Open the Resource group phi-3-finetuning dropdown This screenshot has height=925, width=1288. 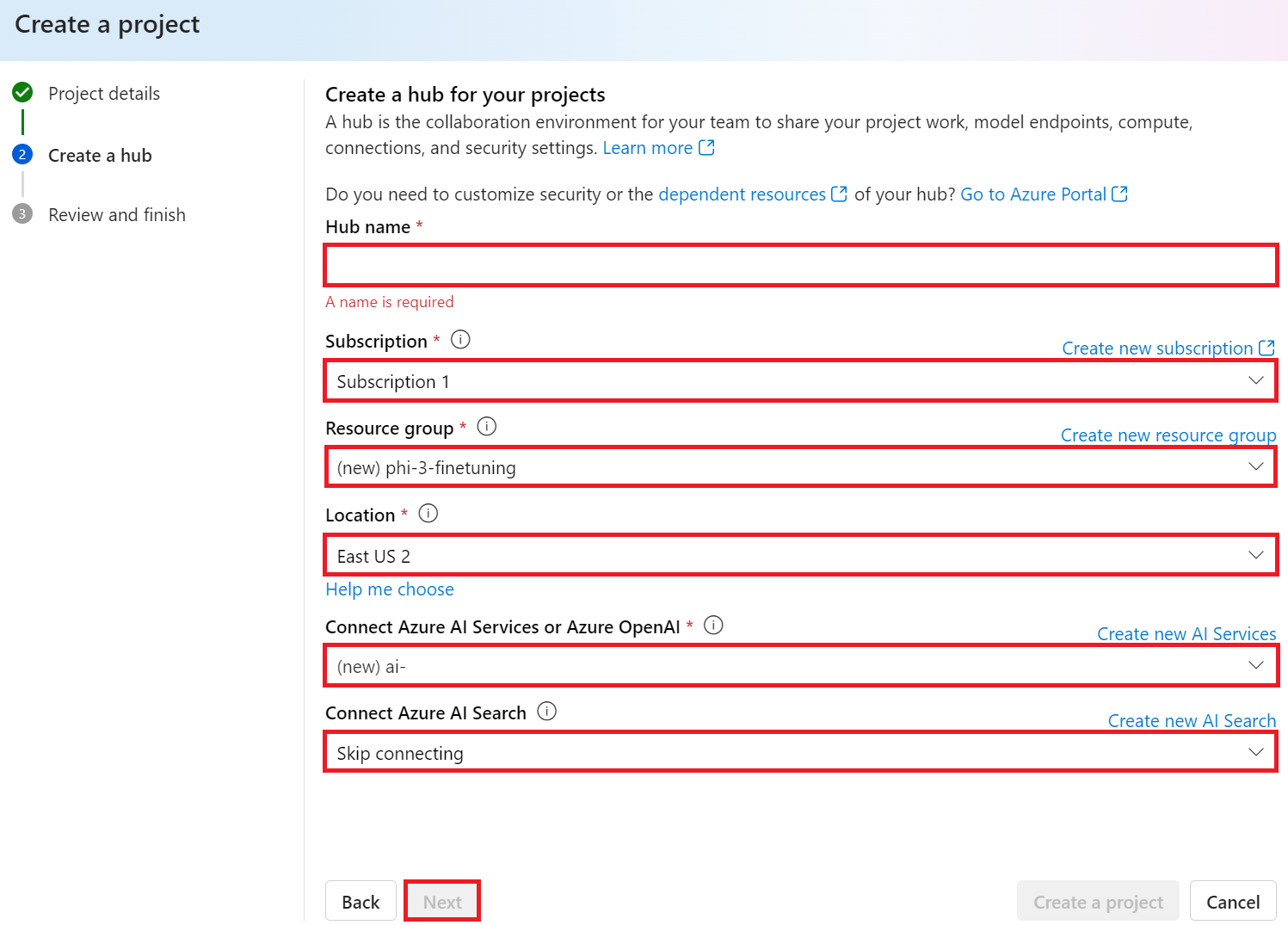pos(801,467)
